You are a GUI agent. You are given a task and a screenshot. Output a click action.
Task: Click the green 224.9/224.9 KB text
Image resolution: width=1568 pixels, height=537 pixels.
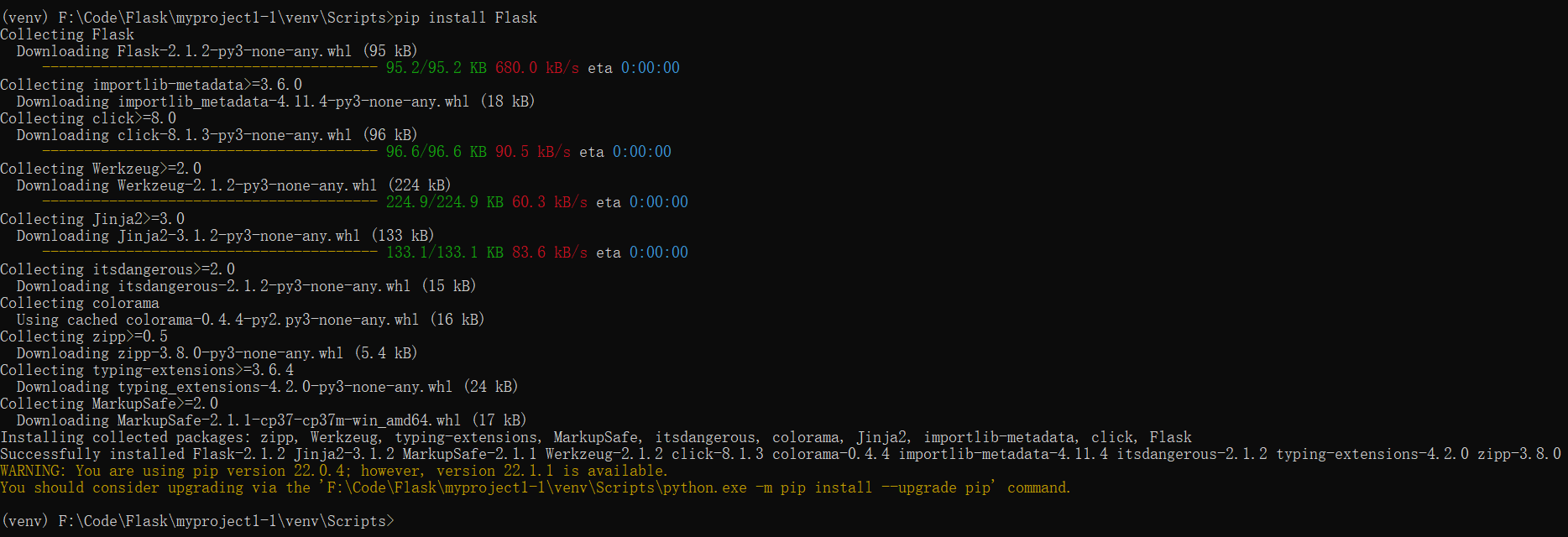(x=445, y=202)
